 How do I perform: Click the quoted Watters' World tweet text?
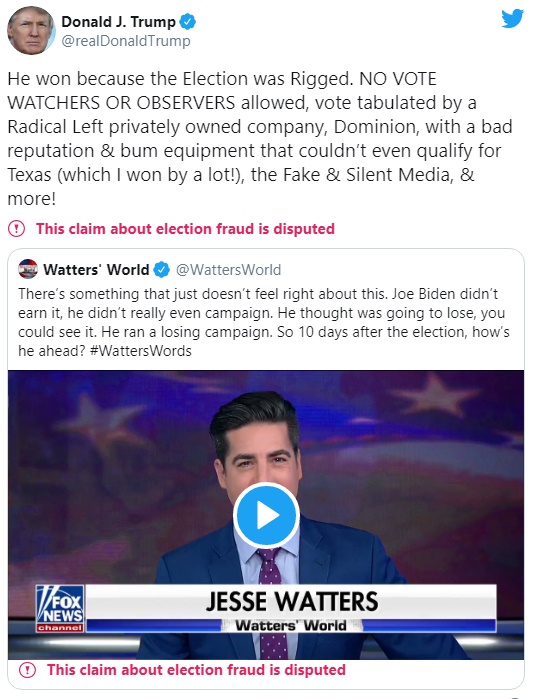tap(263, 322)
